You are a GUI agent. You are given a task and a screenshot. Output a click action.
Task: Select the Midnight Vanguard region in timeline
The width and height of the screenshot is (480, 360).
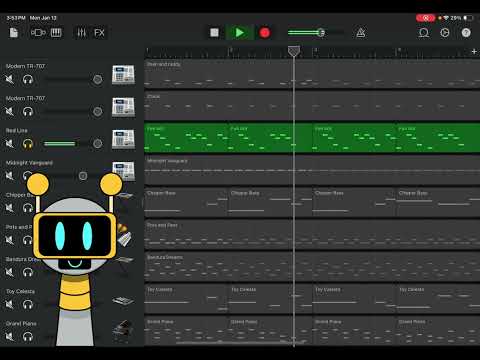tap(312, 170)
